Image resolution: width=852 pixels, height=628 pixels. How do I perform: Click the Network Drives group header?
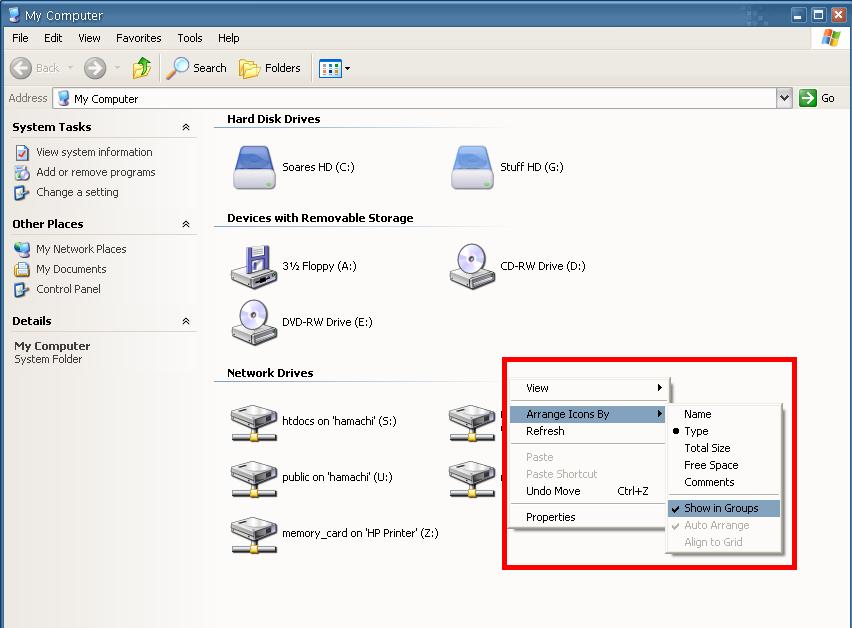click(x=270, y=373)
